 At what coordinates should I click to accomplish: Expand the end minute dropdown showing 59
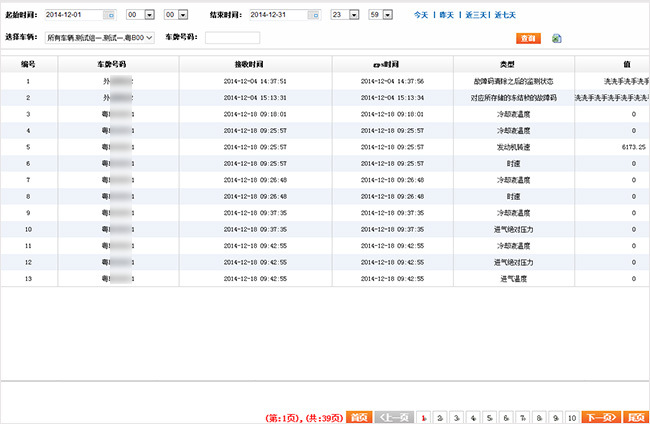pyautogui.click(x=388, y=15)
